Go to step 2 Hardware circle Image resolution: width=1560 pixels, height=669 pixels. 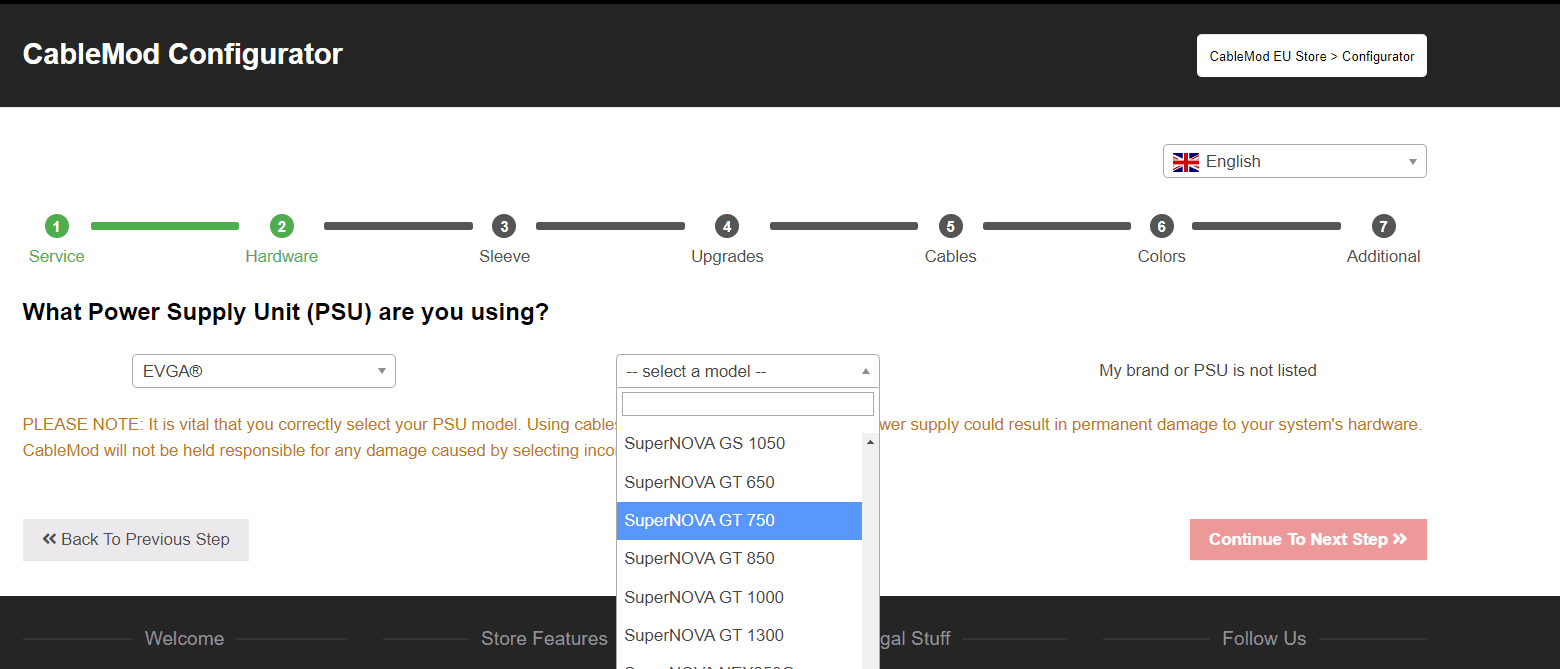(282, 226)
